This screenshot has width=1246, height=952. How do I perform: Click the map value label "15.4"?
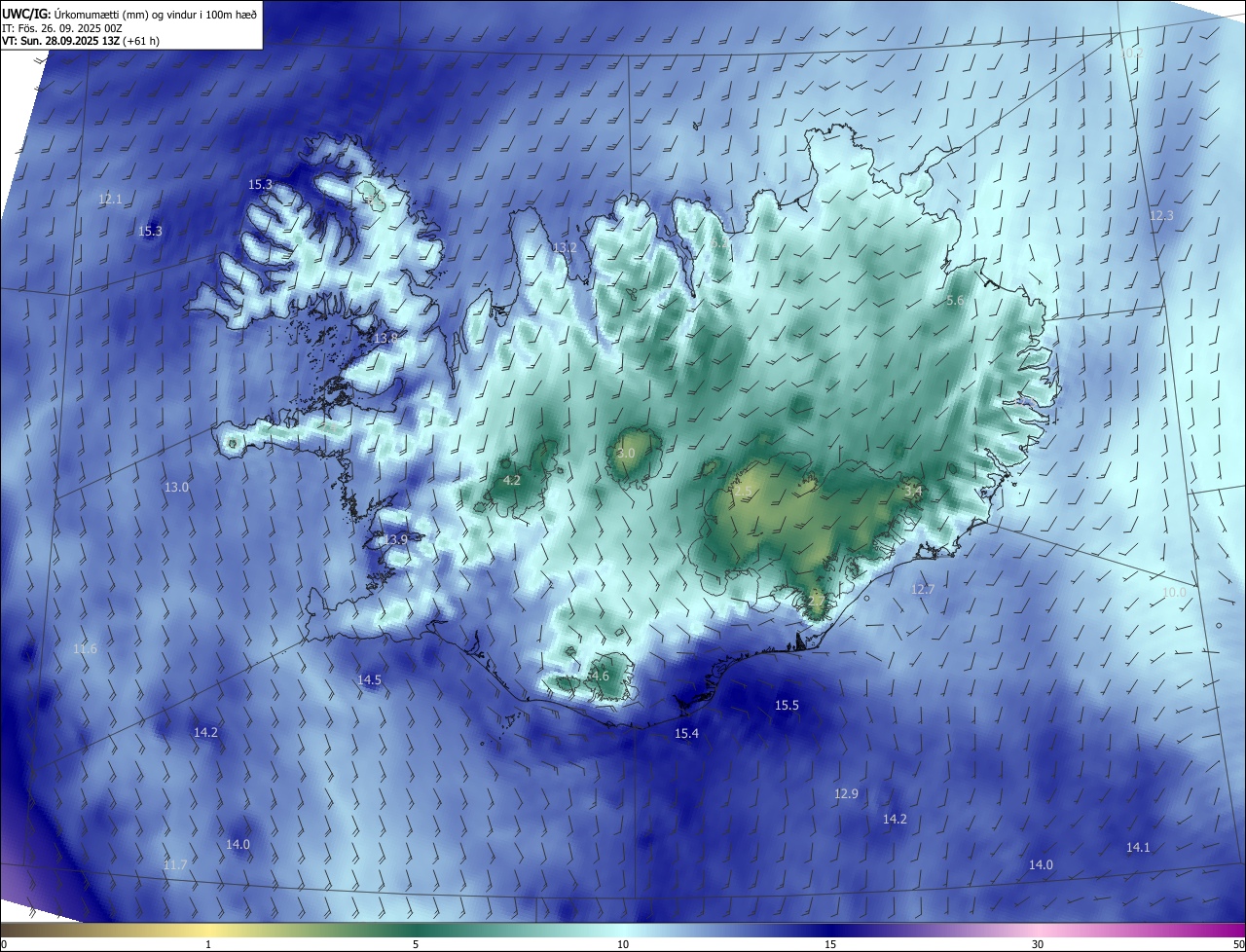[686, 733]
